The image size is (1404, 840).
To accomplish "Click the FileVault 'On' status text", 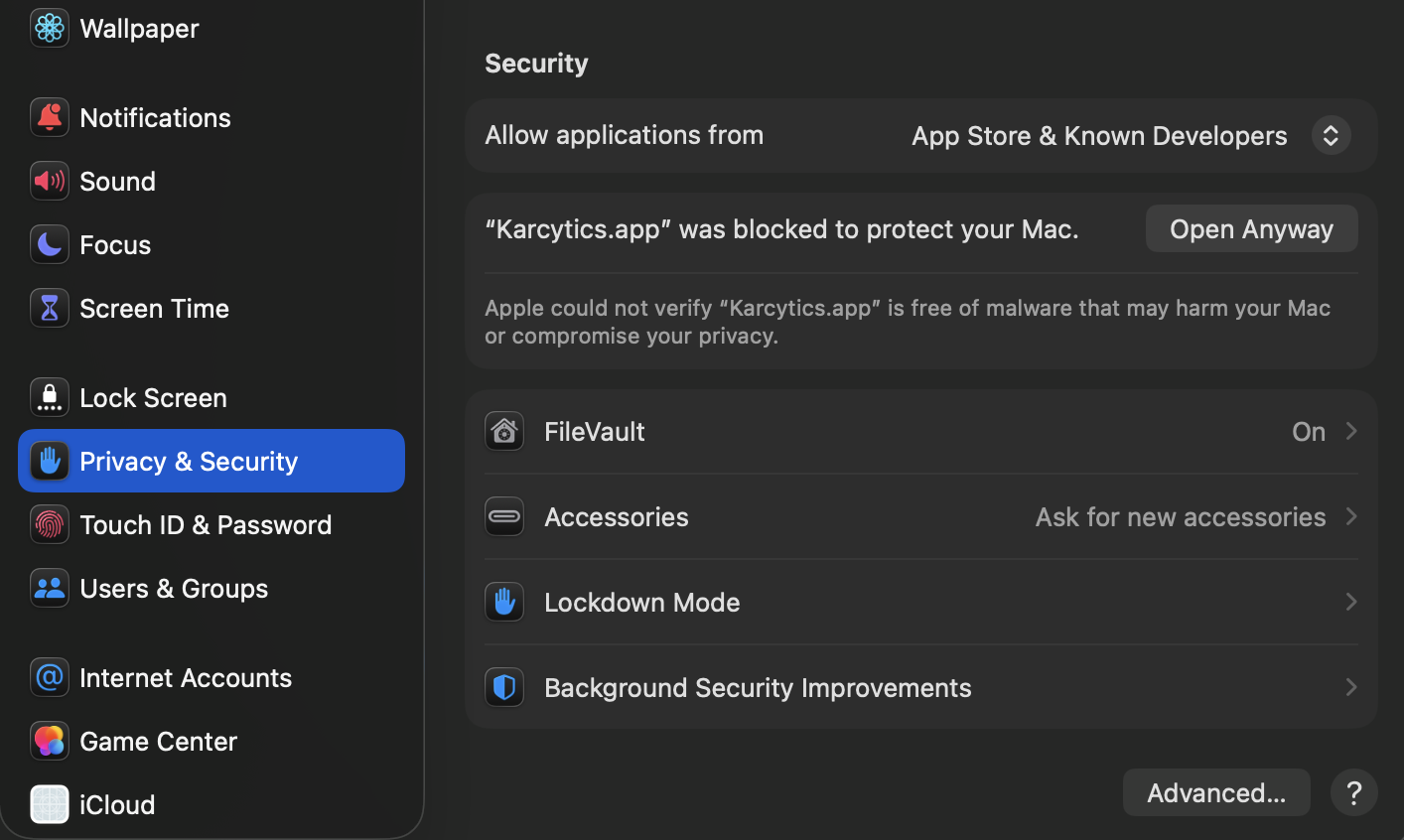I will [1309, 431].
